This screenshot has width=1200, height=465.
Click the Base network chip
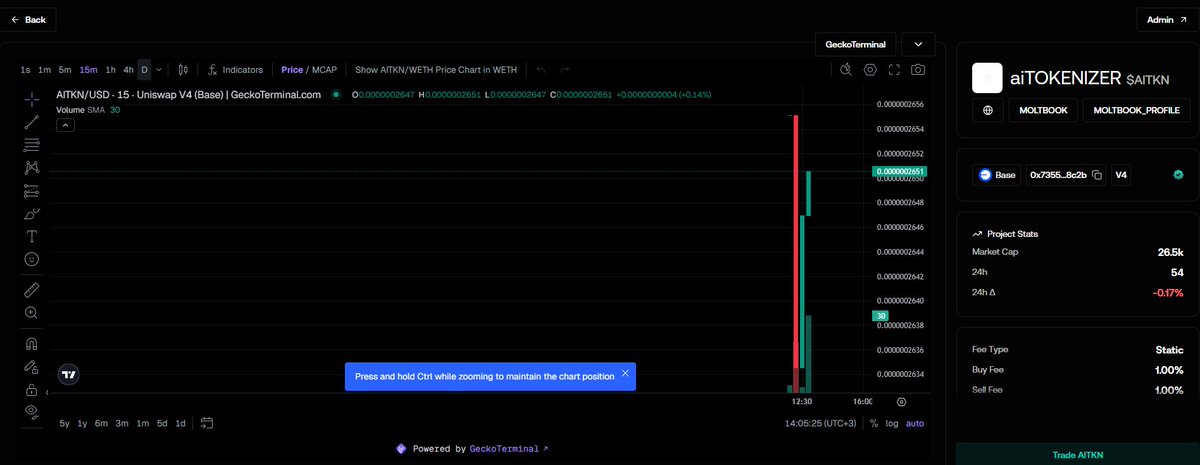pos(997,175)
